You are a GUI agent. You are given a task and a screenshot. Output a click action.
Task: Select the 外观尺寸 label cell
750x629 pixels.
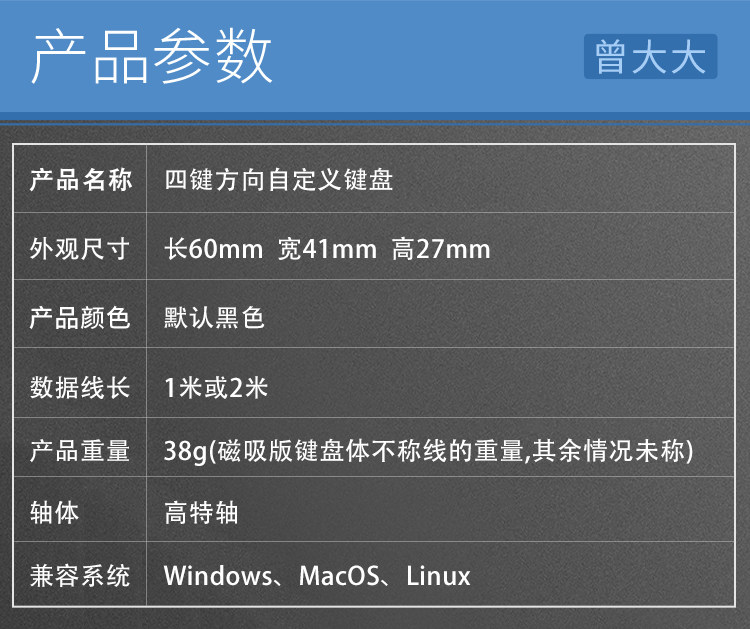(x=80, y=246)
